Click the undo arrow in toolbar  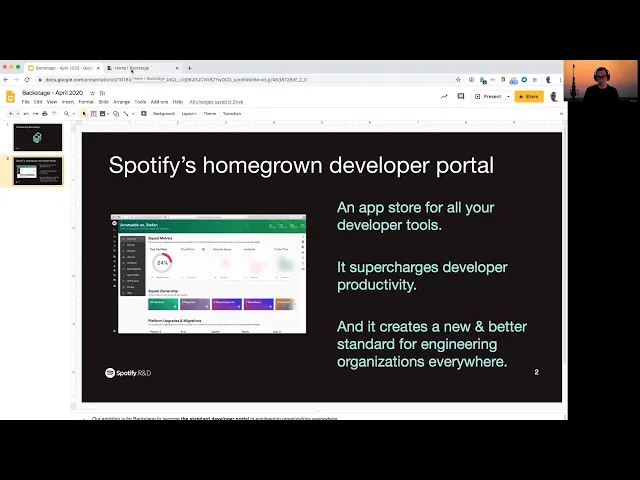pyautogui.click(x=26, y=113)
